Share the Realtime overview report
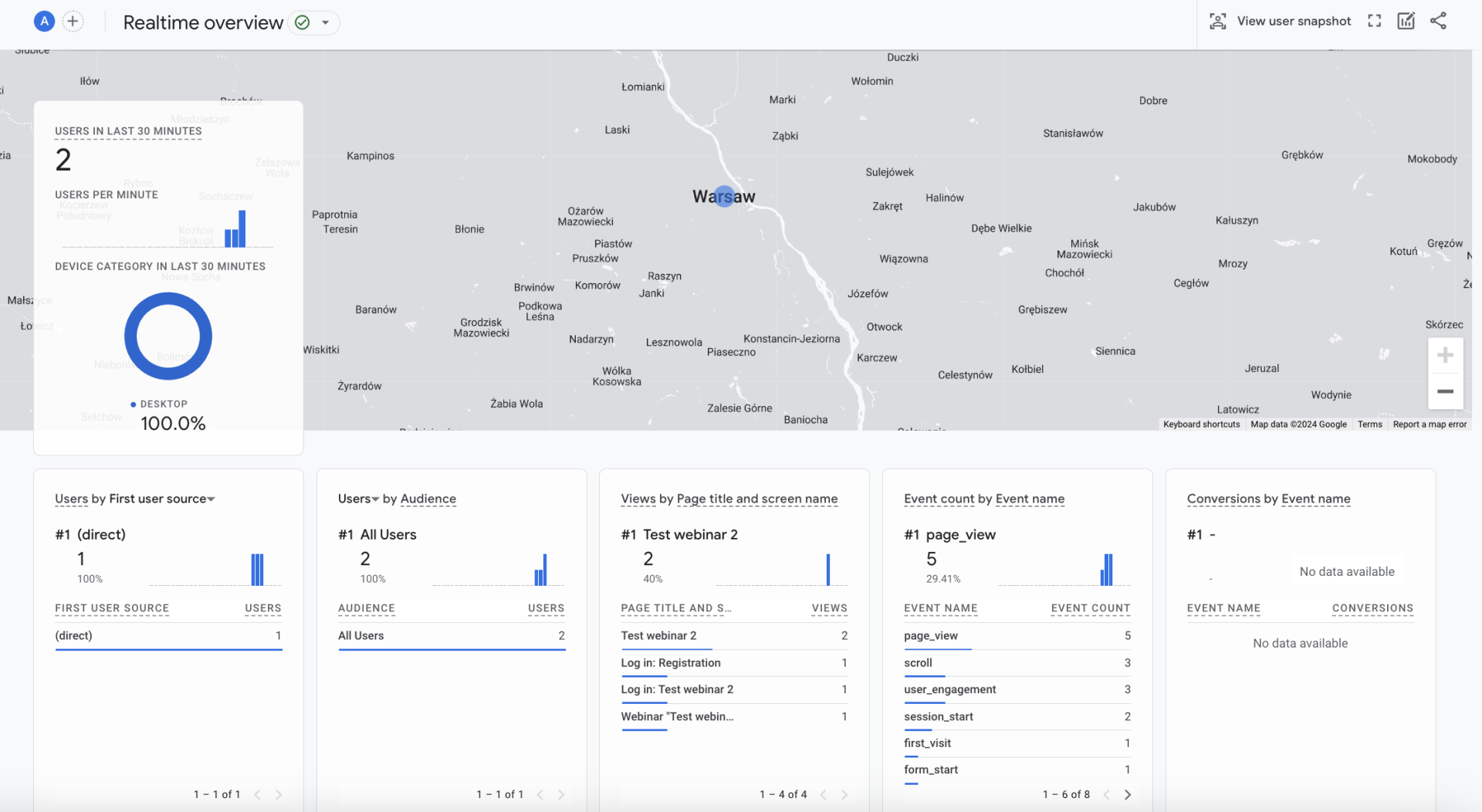This screenshot has width=1482, height=812. click(1439, 21)
